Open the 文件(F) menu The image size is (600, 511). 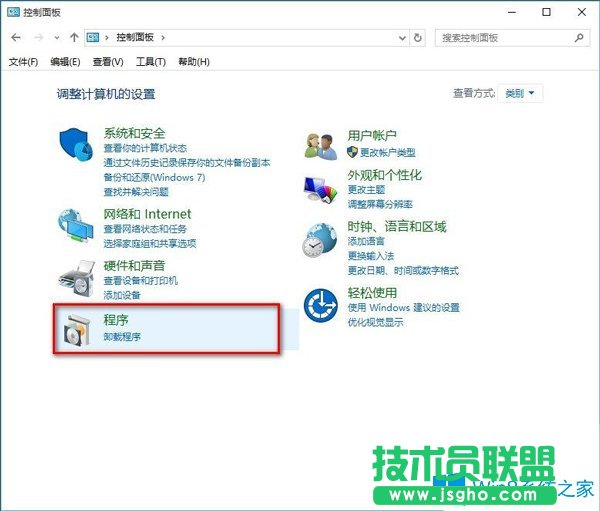coord(23,62)
